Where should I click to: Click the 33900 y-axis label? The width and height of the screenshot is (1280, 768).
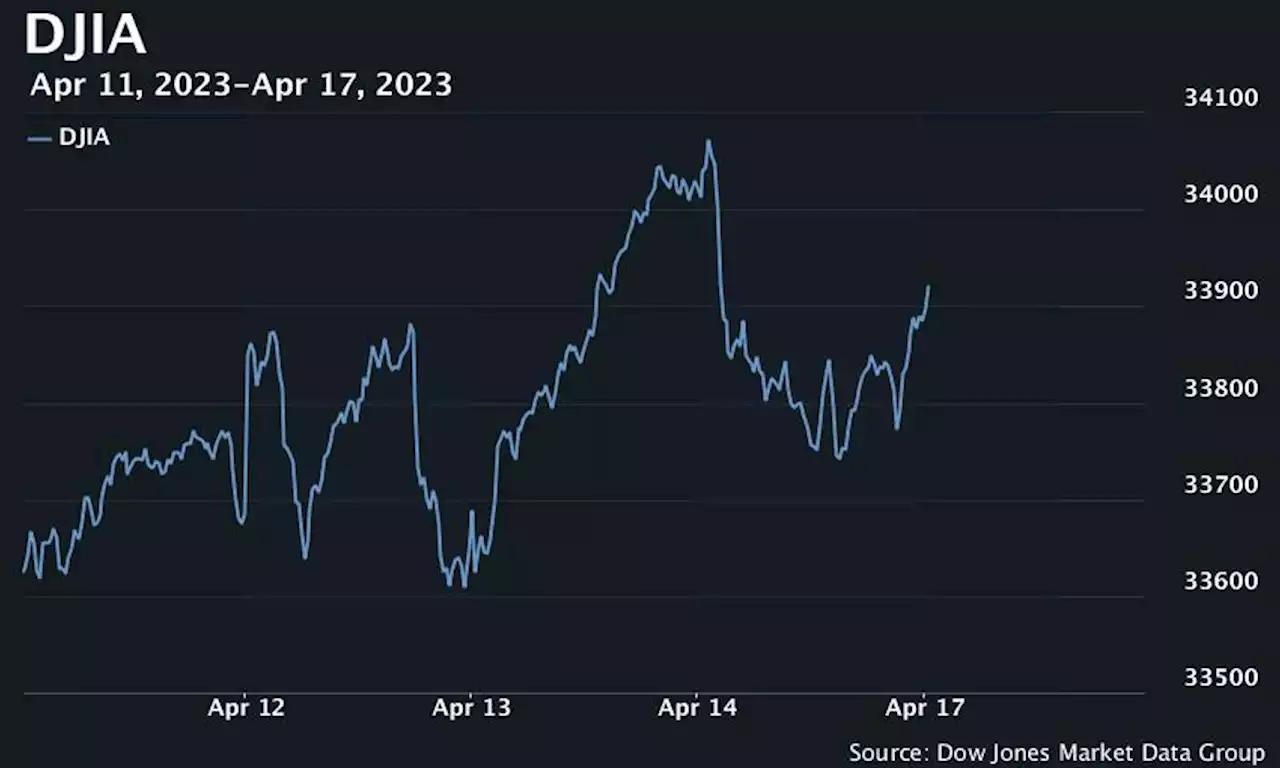(1220, 291)
